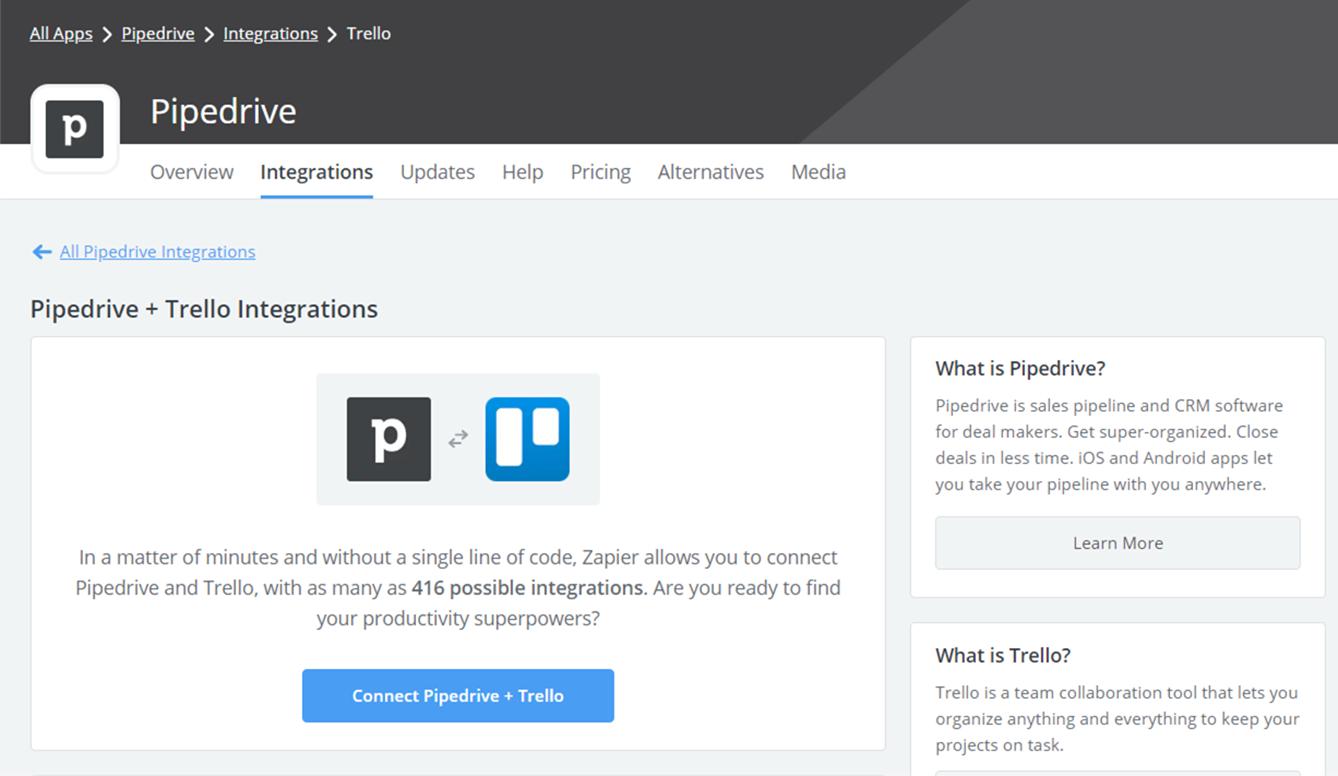
Task: Click the 416 possible integrations text
Action: [528, 588]
